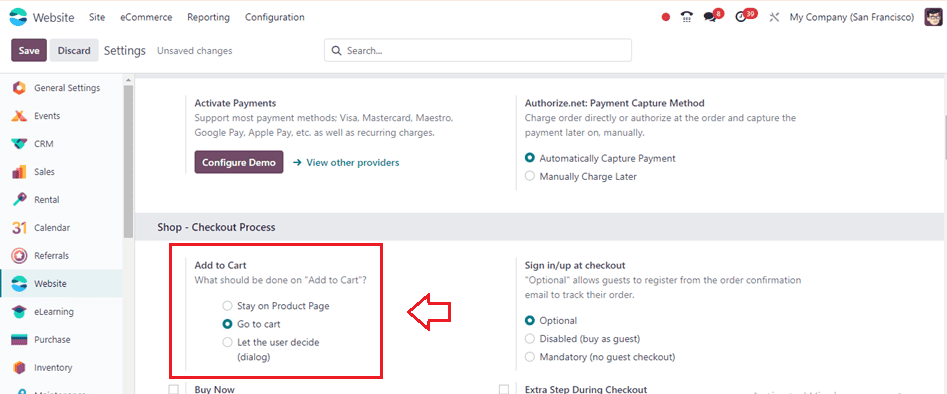Click the Sales bar chart icon
This screenshot has width=947, height=394.
pyautogui.click(x=19, y=172)
